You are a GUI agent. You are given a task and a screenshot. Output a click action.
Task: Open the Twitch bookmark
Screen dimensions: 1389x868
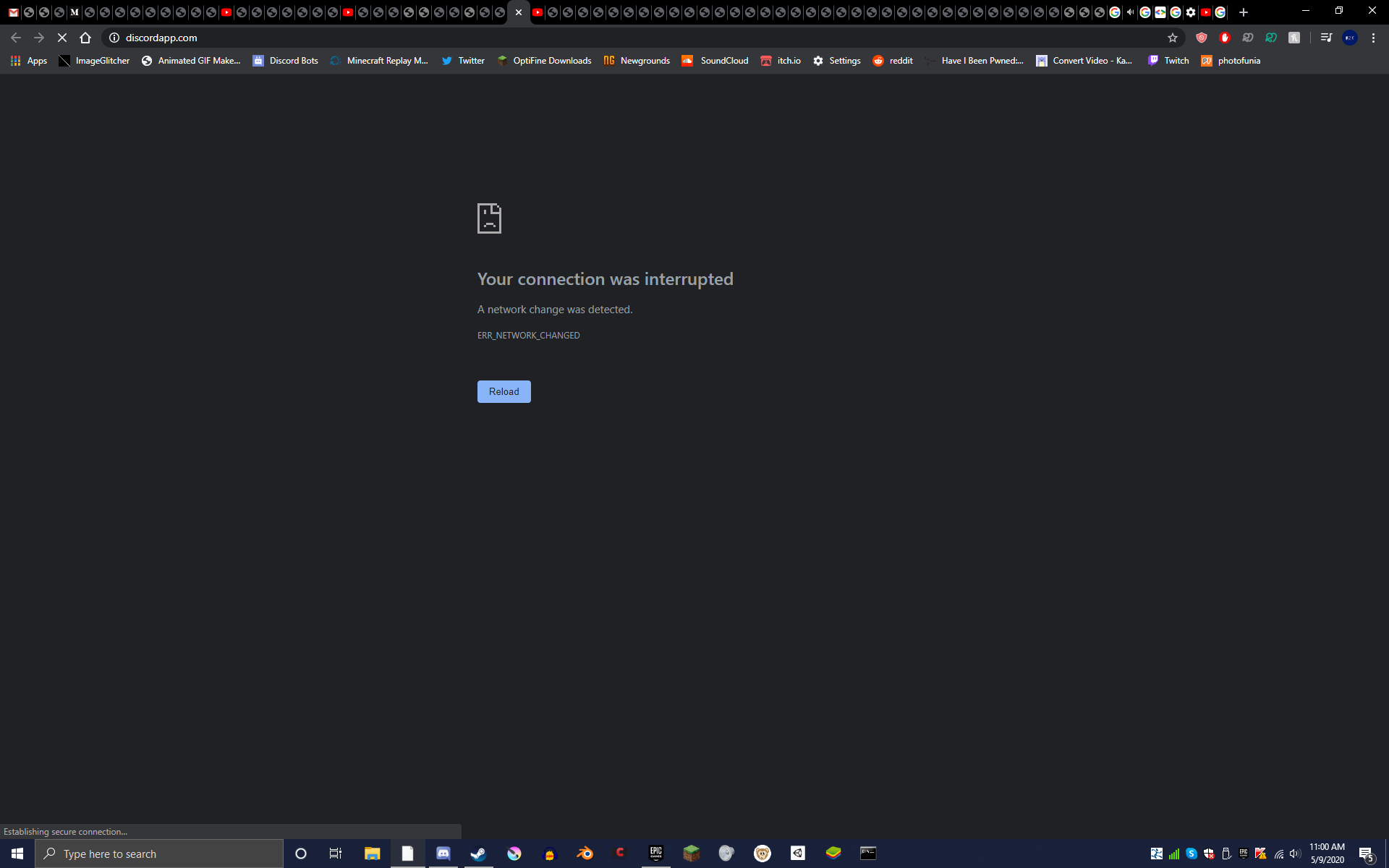(1168, 61)
